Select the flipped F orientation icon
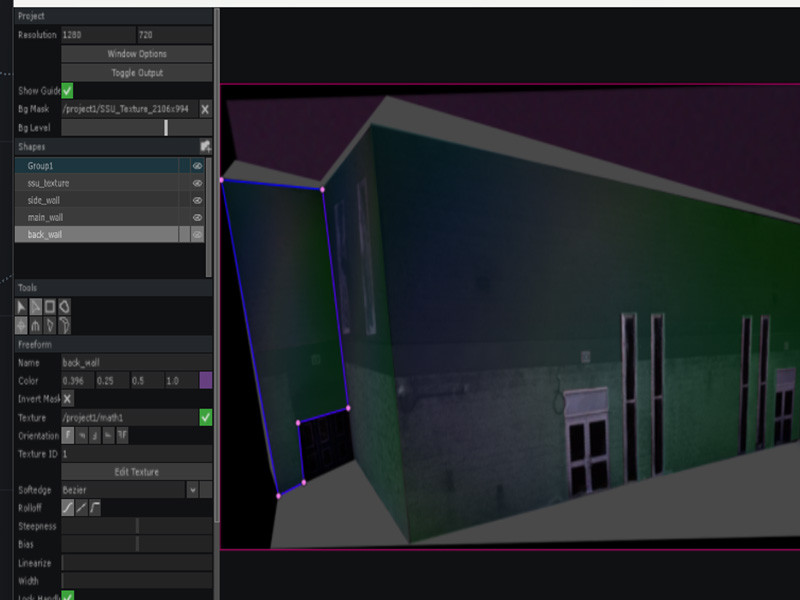The height and width of the screenshot is (600, 800). tap(123, 435)
